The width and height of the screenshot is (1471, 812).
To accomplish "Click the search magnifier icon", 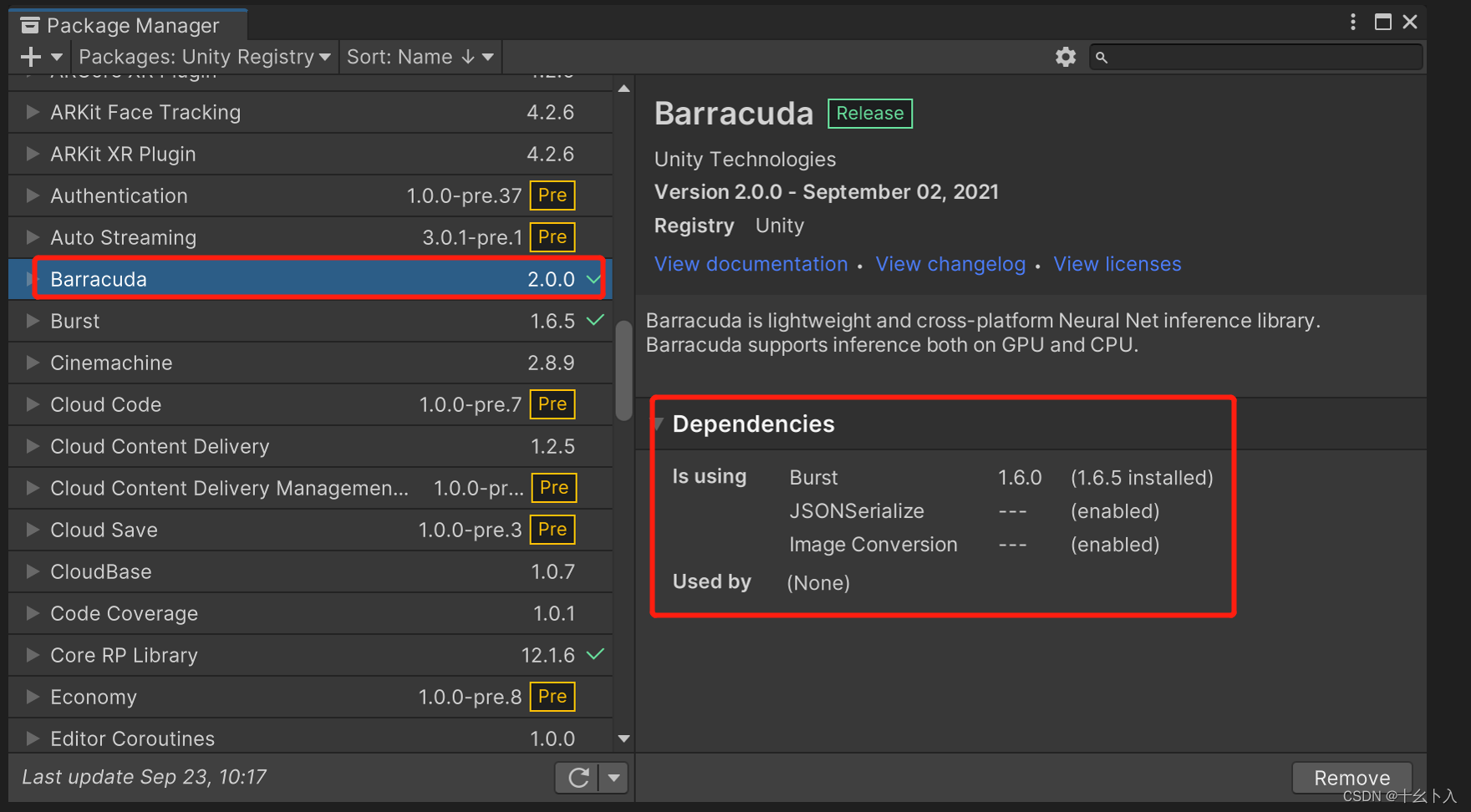I will 1102,57.
